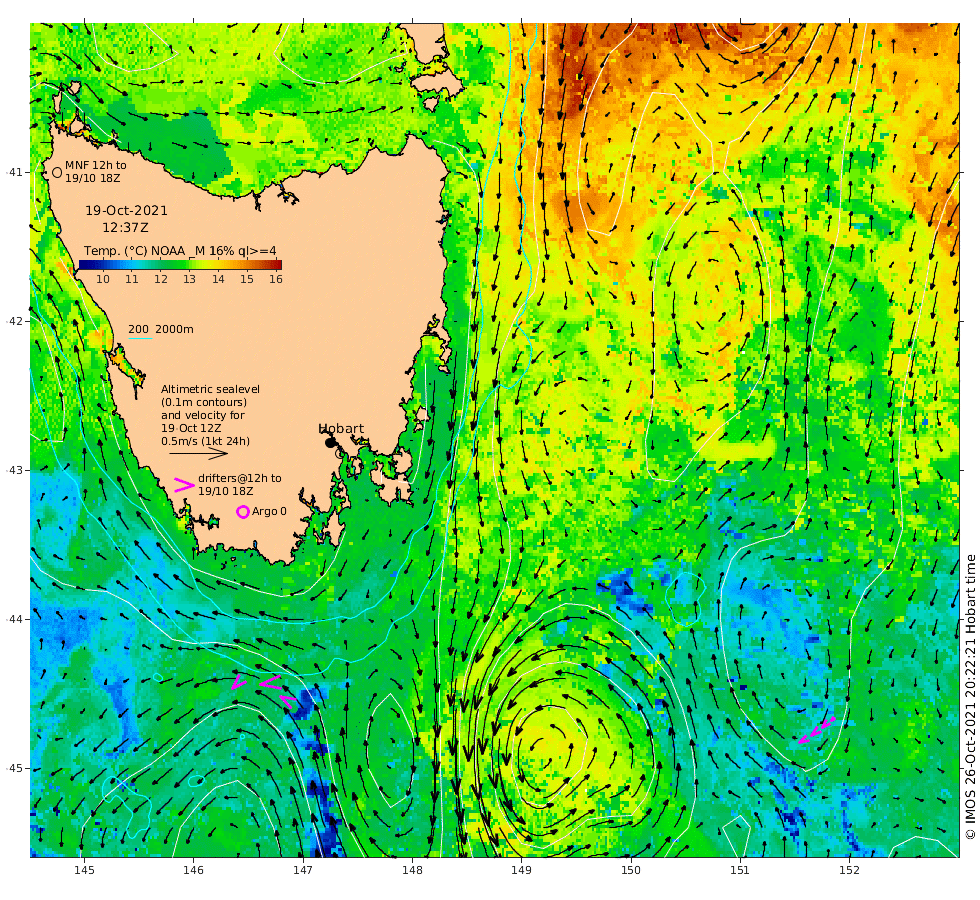Click the longitude axis label 148
Screen dimensions: 980x900
(x=412, y=870)
